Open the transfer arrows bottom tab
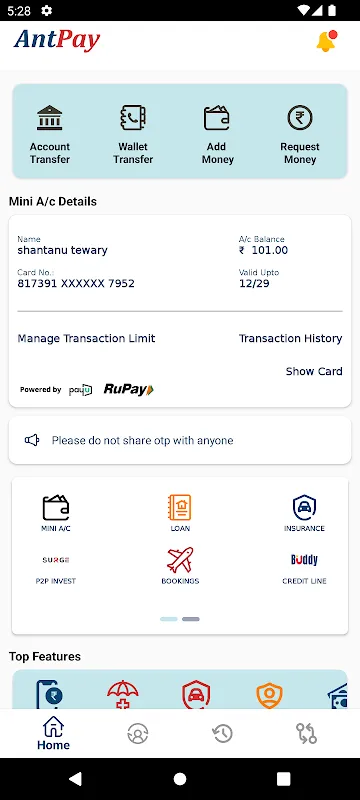The height and width of the screenshot is (800, 360). coord(306,734)
